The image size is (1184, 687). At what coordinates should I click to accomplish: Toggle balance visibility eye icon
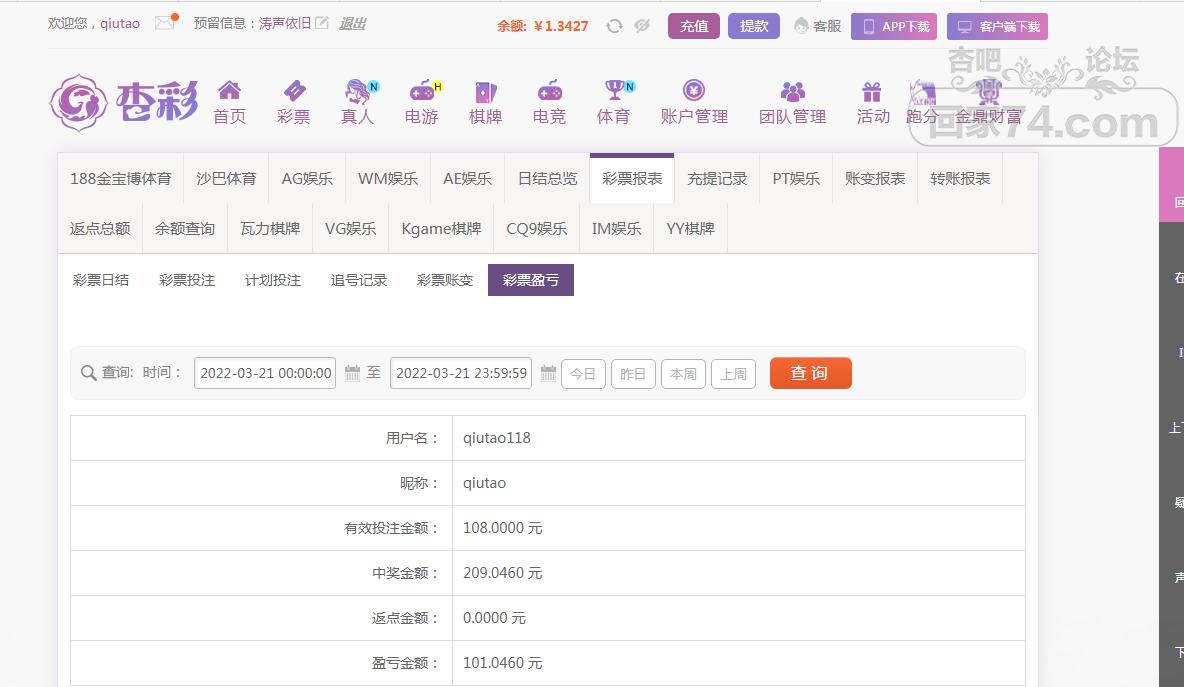642,26
